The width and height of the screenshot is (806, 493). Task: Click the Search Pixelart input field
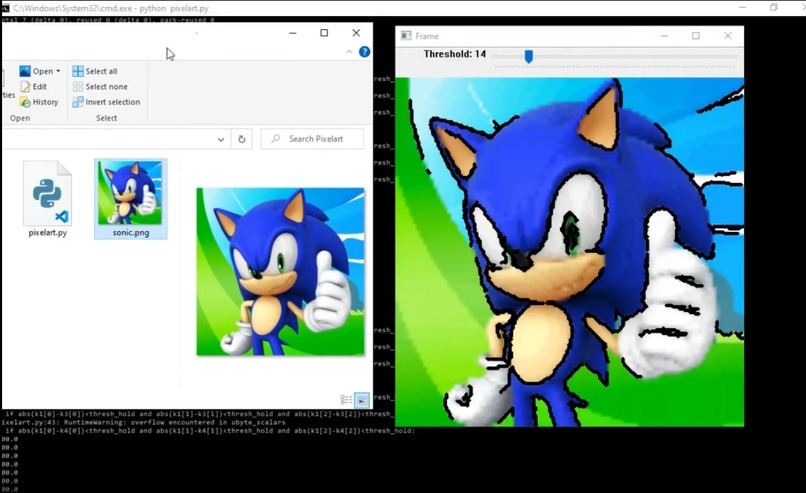click(312, 139)
